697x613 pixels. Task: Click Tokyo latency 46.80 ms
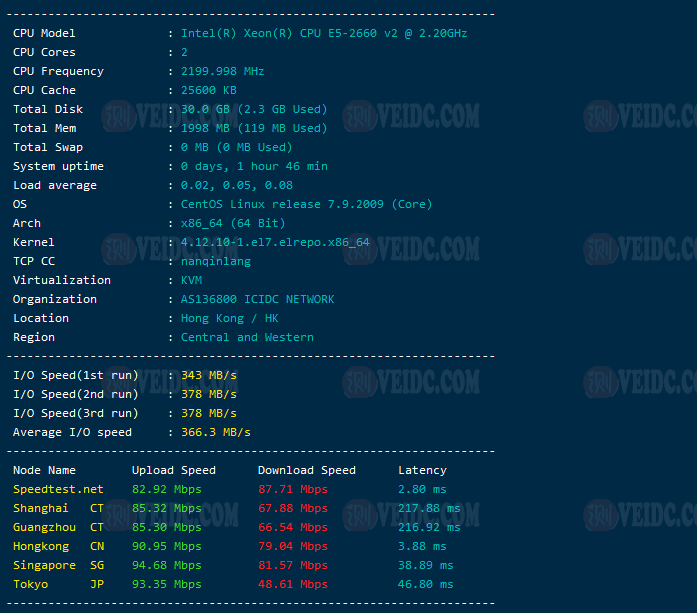(425, 585)
